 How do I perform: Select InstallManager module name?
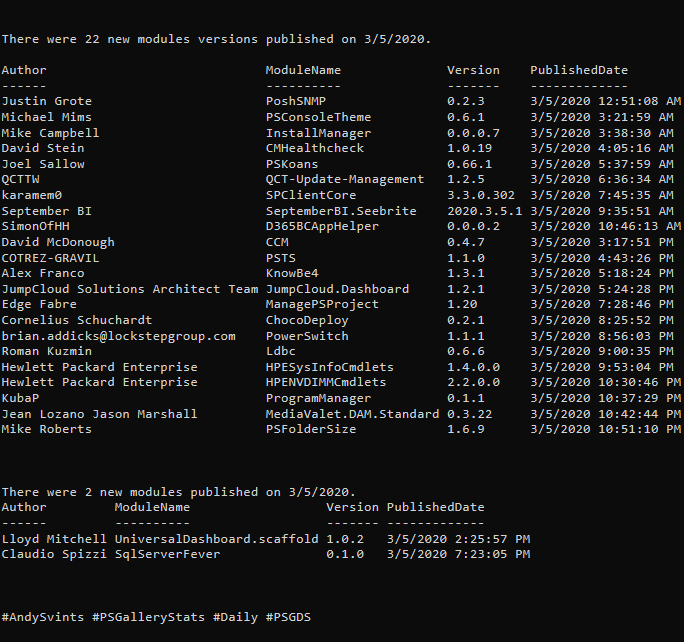[x=318, y=133]
